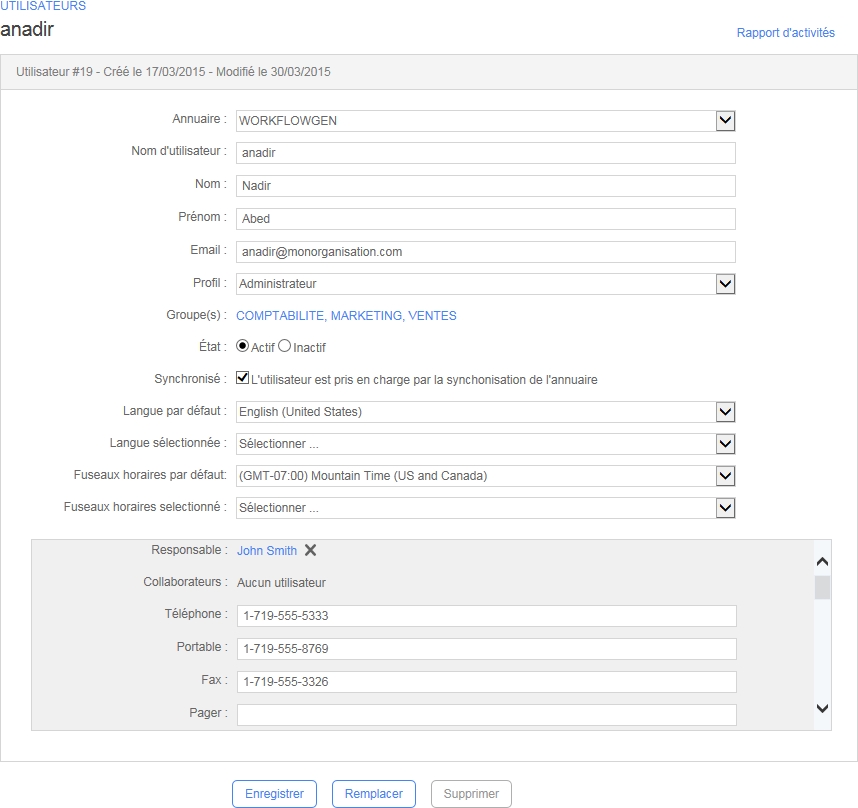The image size is (858, 808).
Task: Open the John Smith user link
Action: 267,551
